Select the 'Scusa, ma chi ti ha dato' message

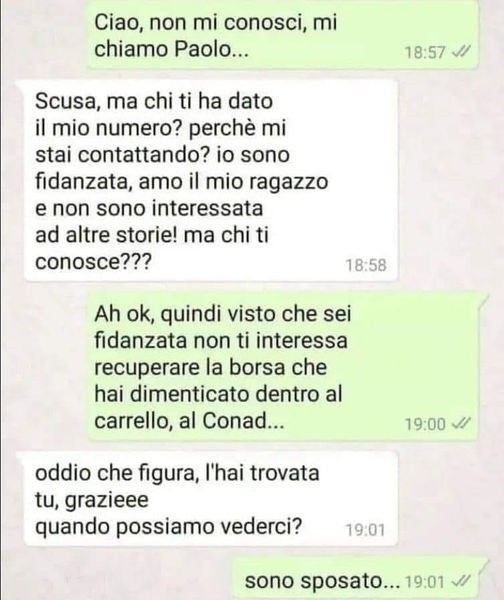click(x=211, y=181)
